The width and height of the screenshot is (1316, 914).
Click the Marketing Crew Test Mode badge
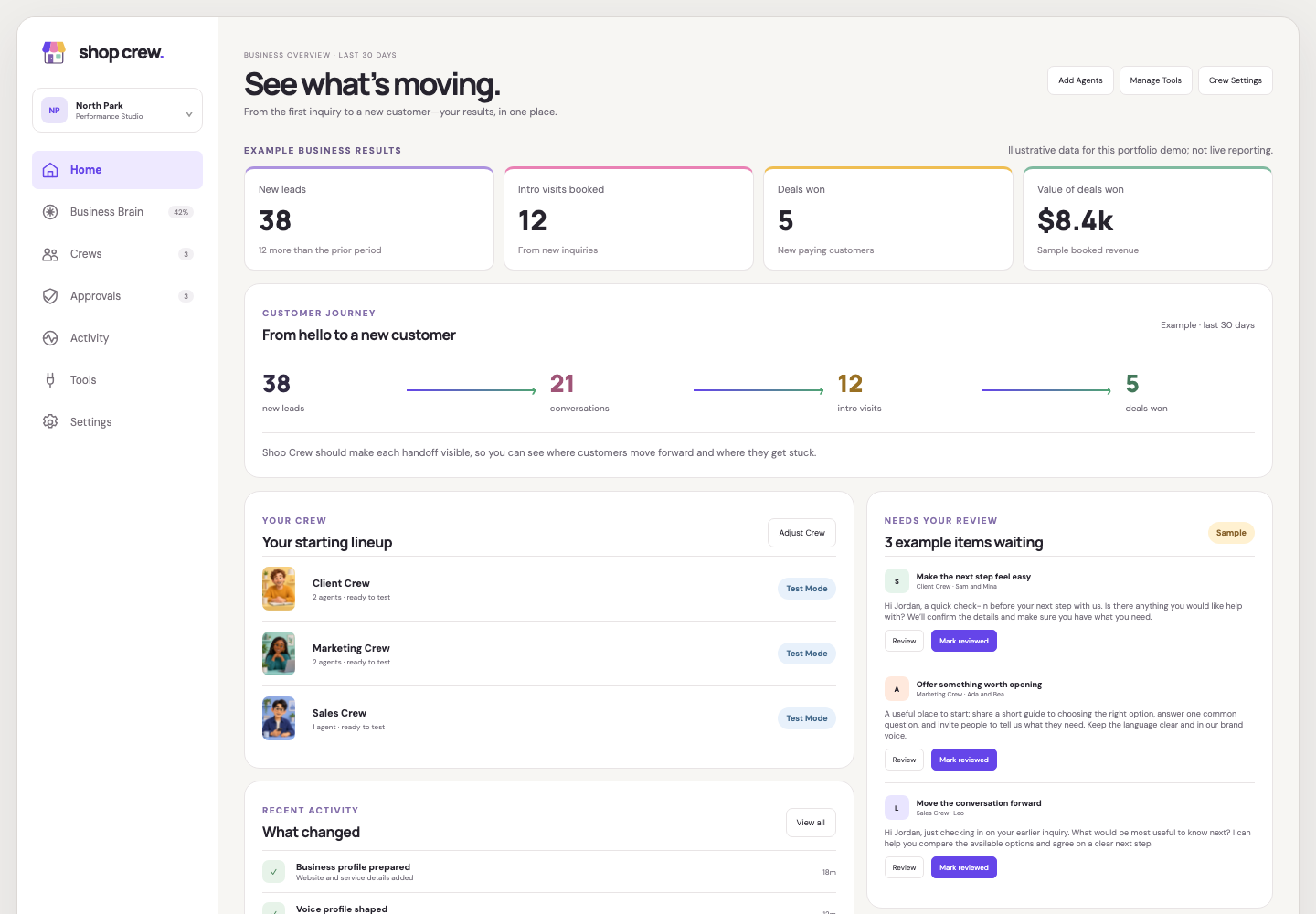click(807, 654)
